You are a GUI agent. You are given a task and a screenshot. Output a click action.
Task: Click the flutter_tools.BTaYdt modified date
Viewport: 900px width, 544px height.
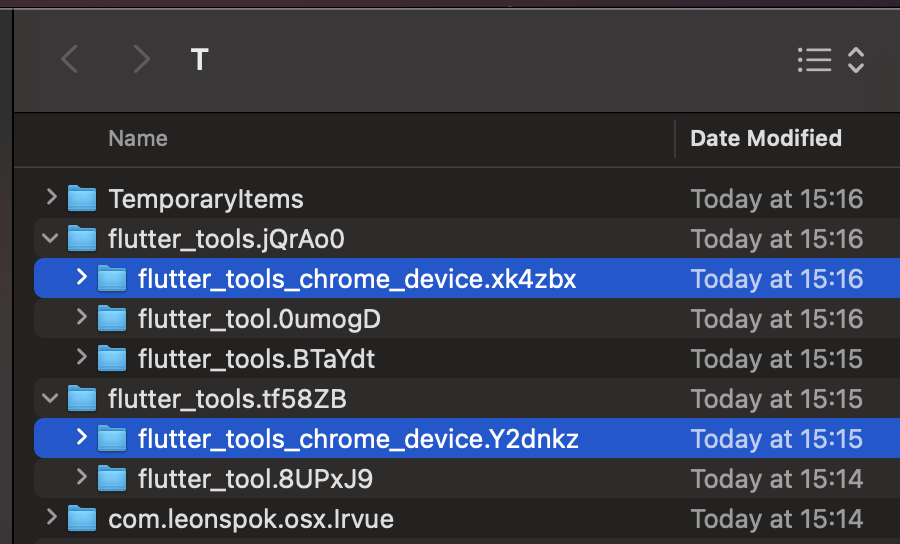777,359
